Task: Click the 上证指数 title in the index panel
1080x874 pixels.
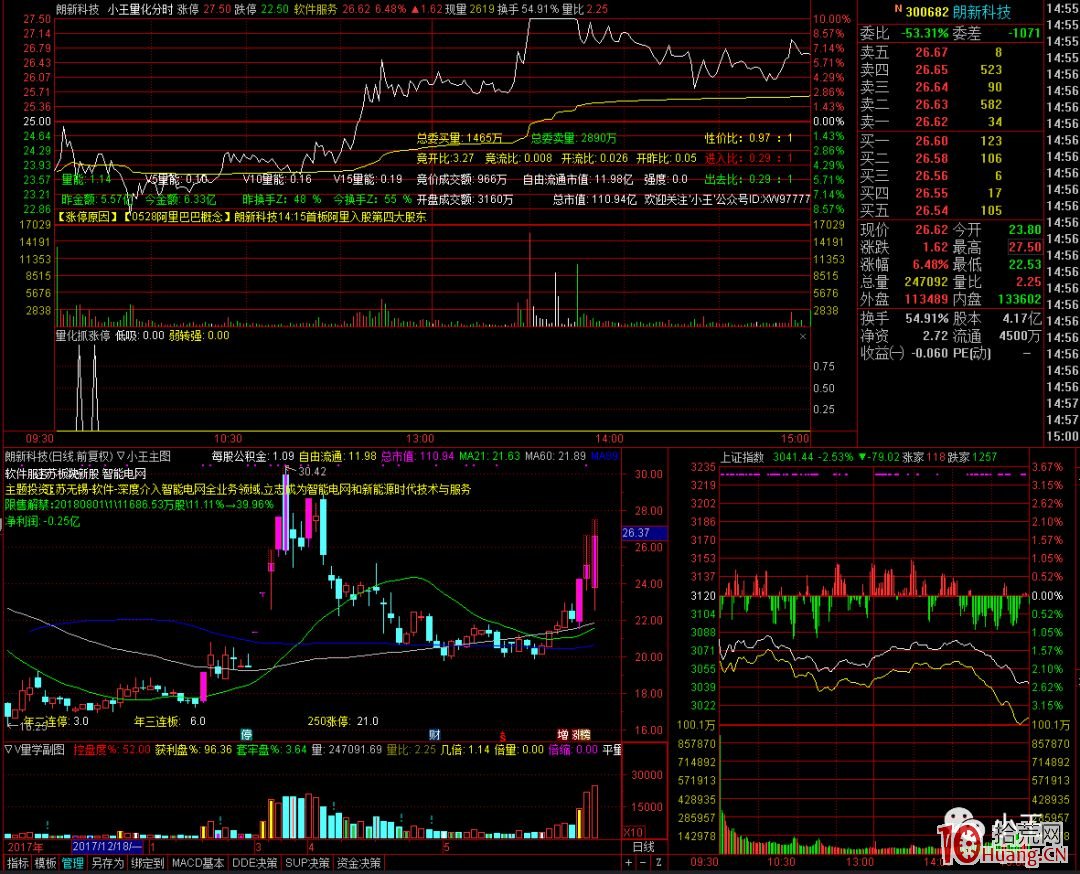Action: coord(742,457)
